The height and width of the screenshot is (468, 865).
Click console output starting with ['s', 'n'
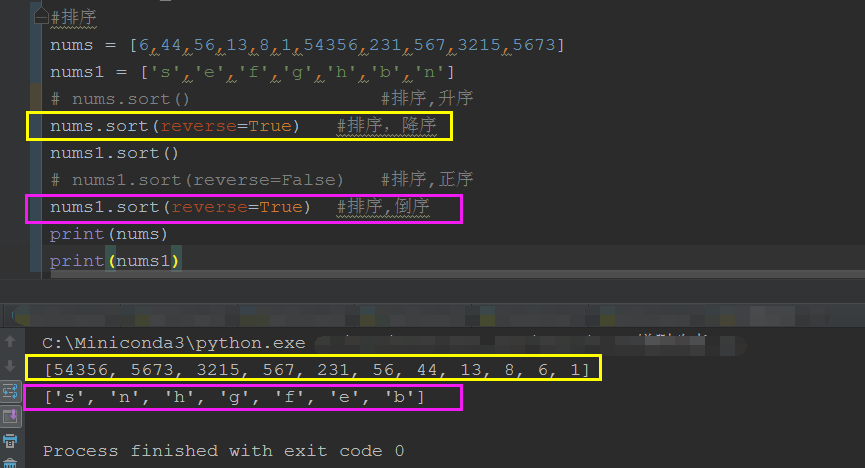pyautogui.click(x=234, y=397)
